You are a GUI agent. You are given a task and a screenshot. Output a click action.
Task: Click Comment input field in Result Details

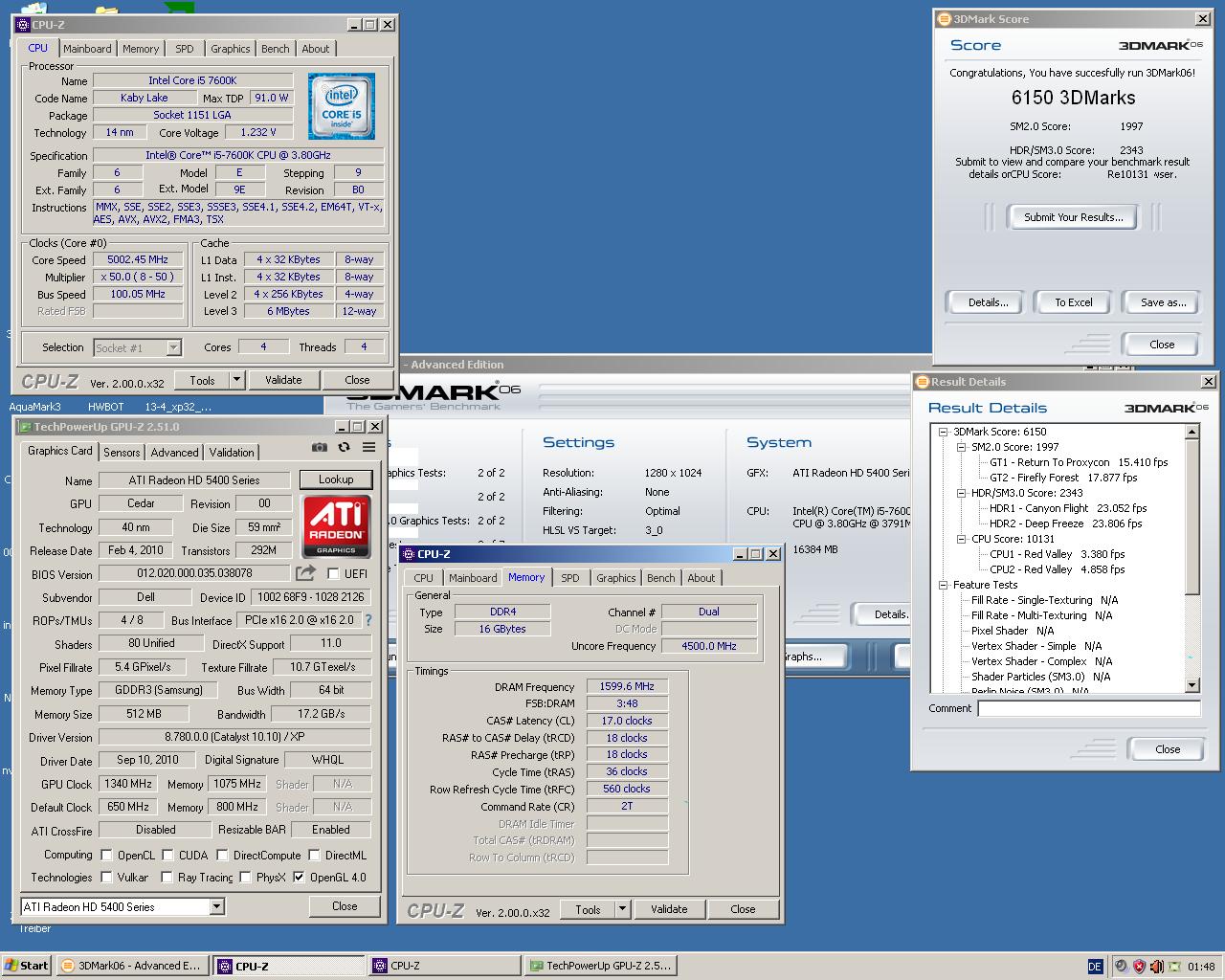tap(1089, 709)
